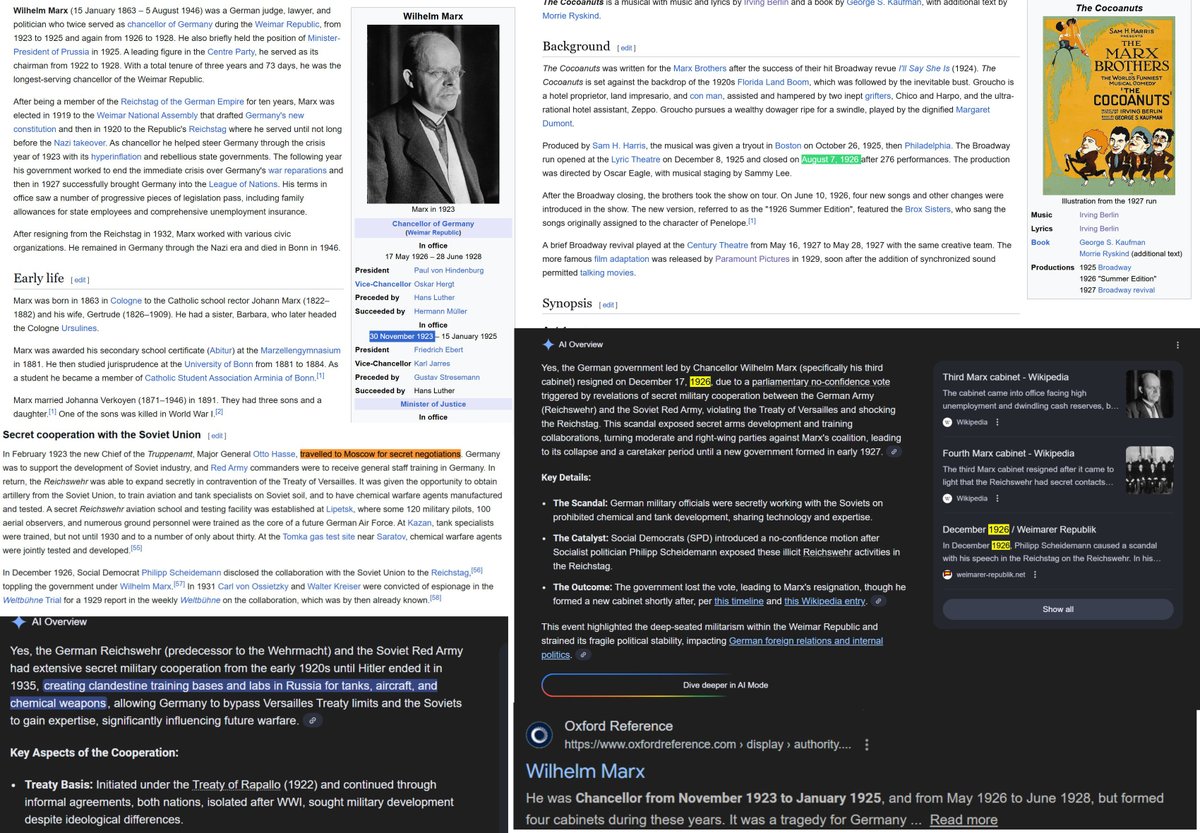
Task: Click the link chip after 'this Wikipedia entry'
Action: (x=878, y=601)
